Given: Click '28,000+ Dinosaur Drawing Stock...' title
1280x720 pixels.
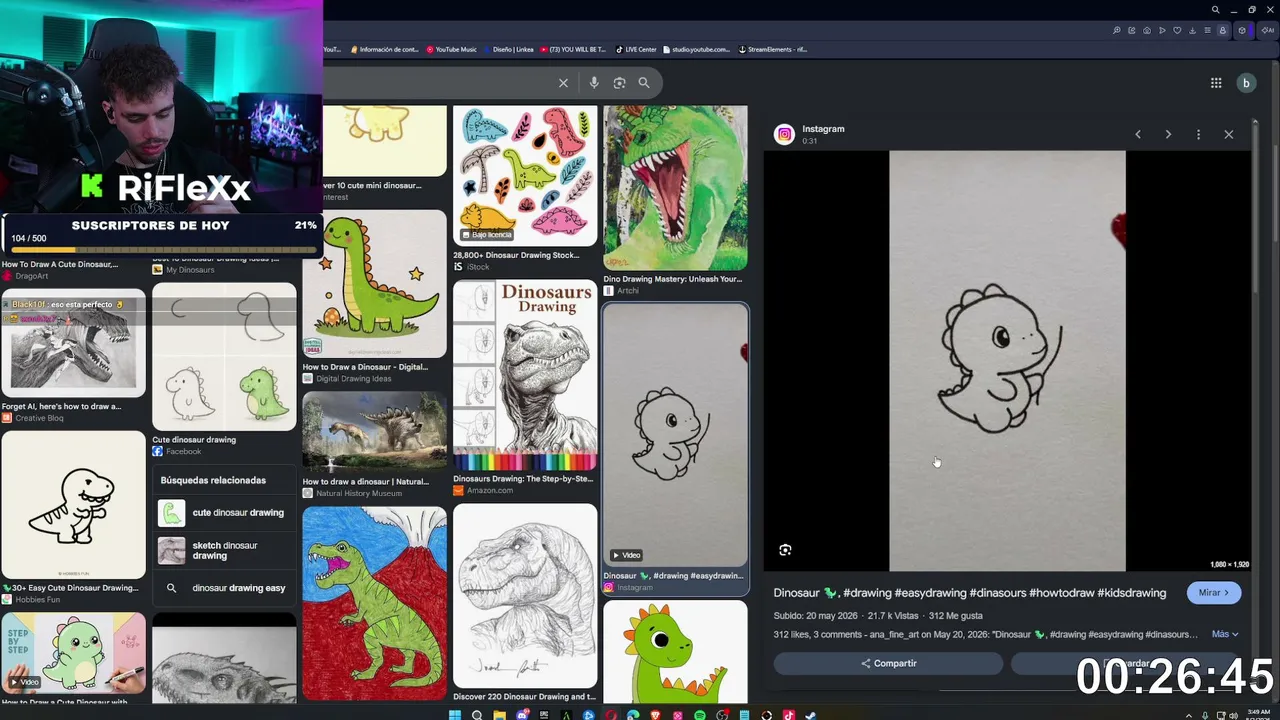Looking at the screenshot, I should (516, 255).
